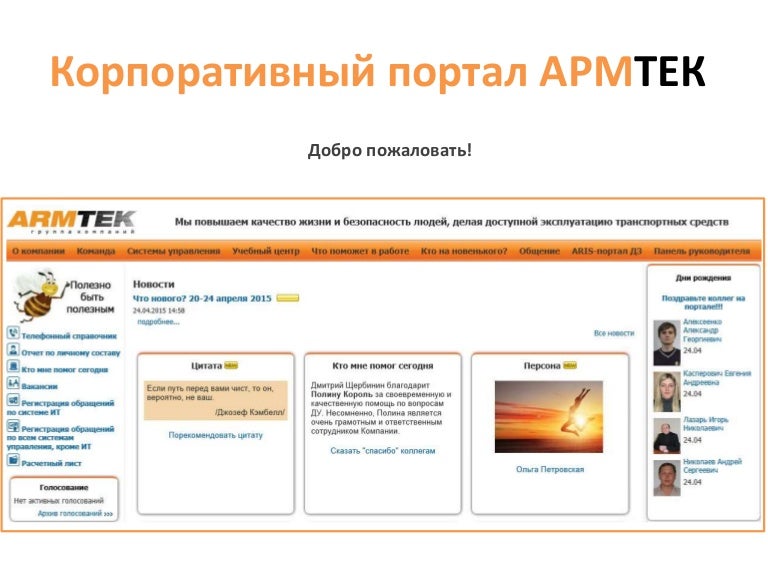
Task: Click Алексеенко Александр's birthday photo
Action: point(666,340)
